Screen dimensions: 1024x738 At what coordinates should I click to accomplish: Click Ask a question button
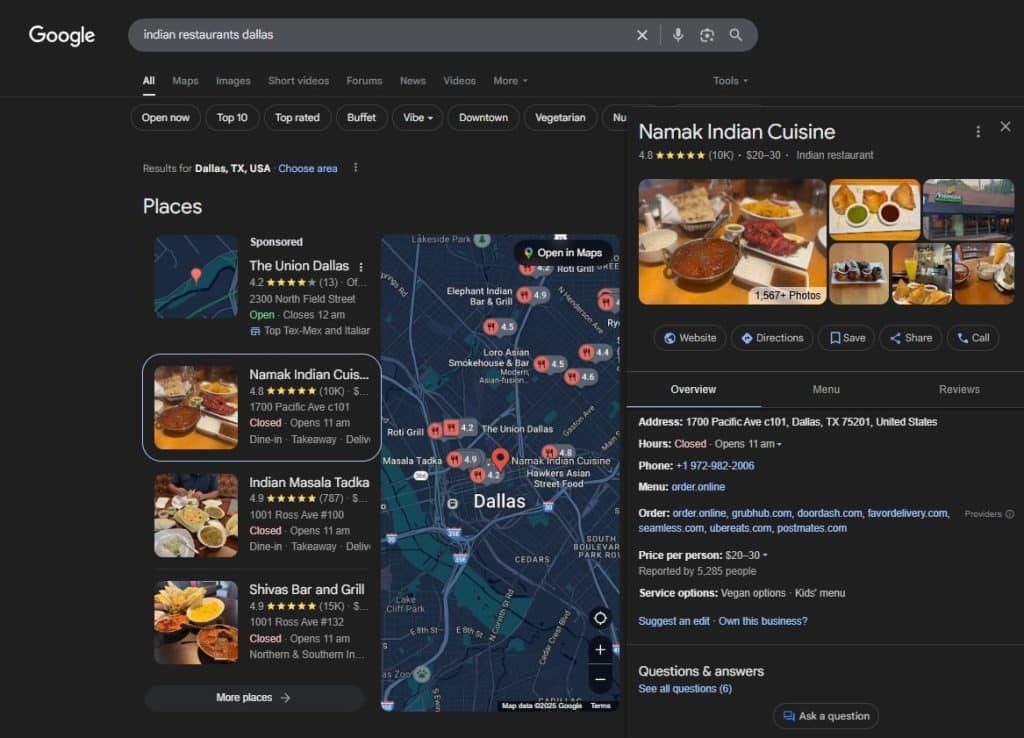click(x=826, y=716)
